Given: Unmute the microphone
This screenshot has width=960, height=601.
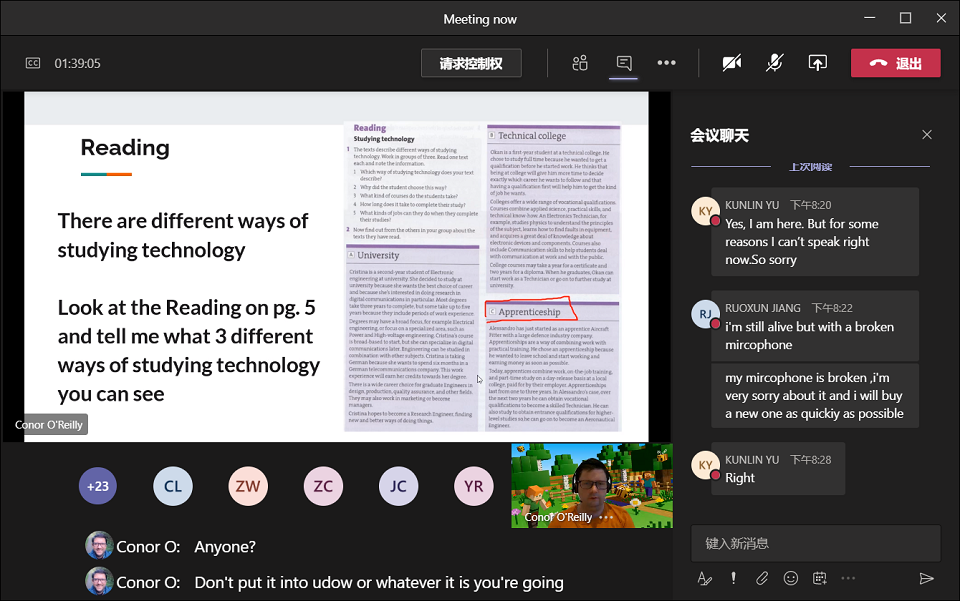Looking at the screenshot, I should 774,63.
